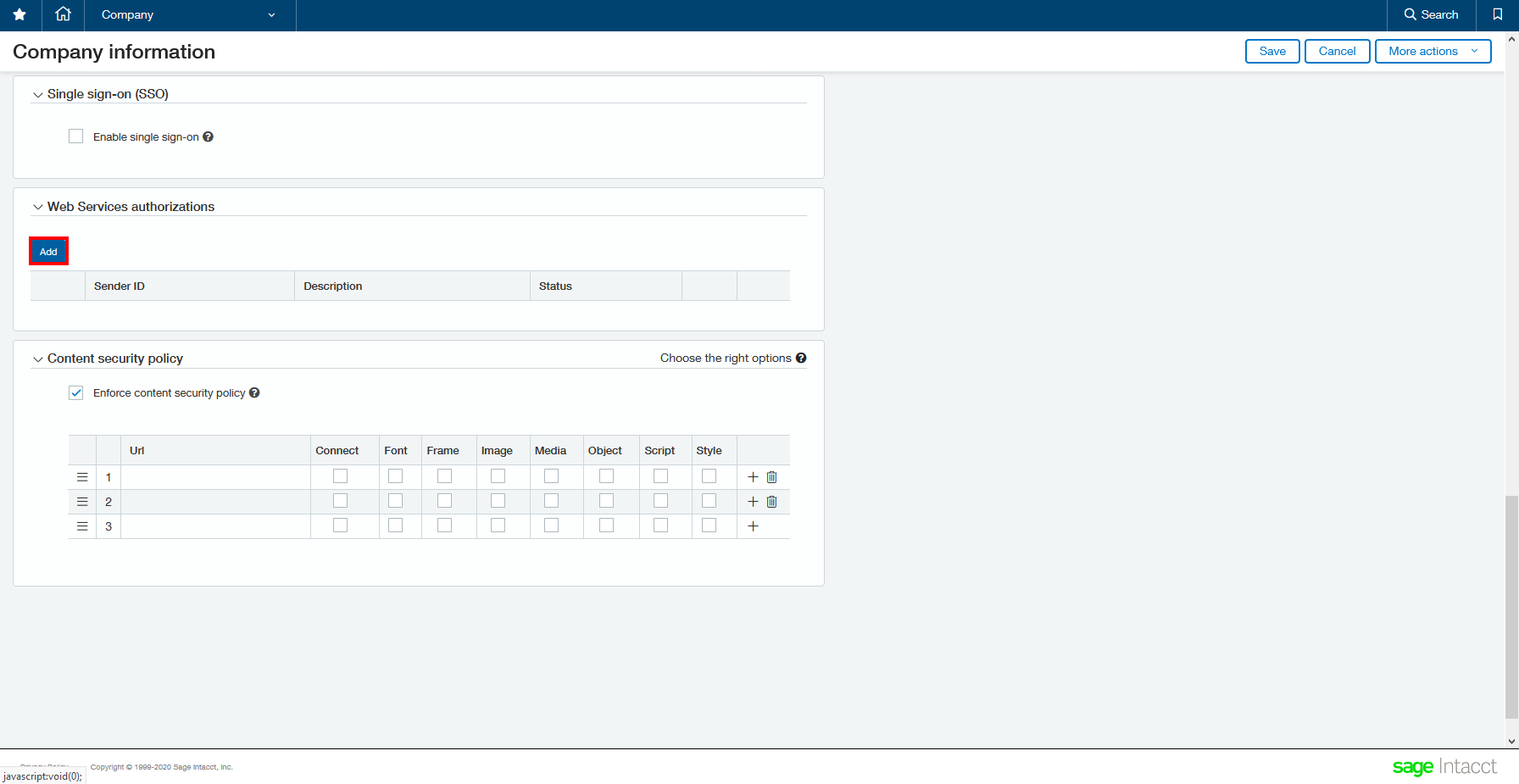
Task: Add a row using plus icon in row 3
Action: [753, 526]
